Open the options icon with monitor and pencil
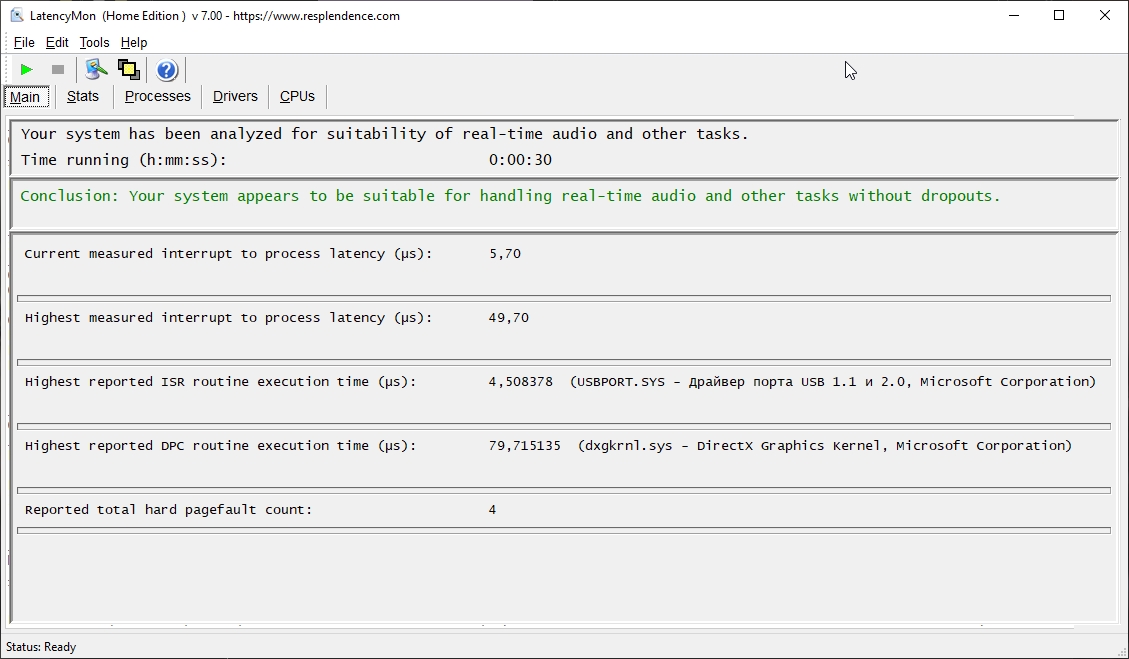The image size is (1129, 659). 96,69
